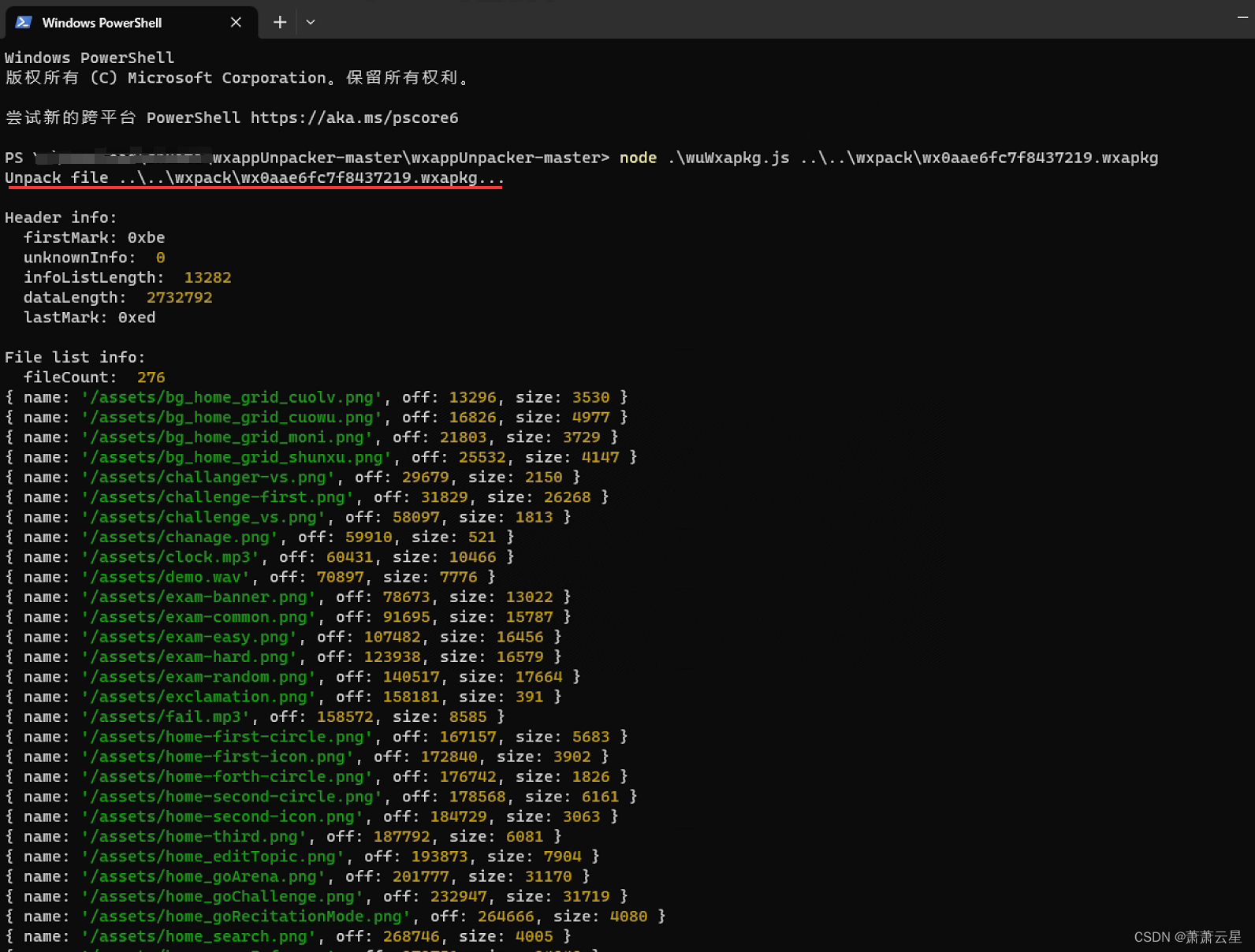Click the challenge_vs.png entry

pos(288,517)
